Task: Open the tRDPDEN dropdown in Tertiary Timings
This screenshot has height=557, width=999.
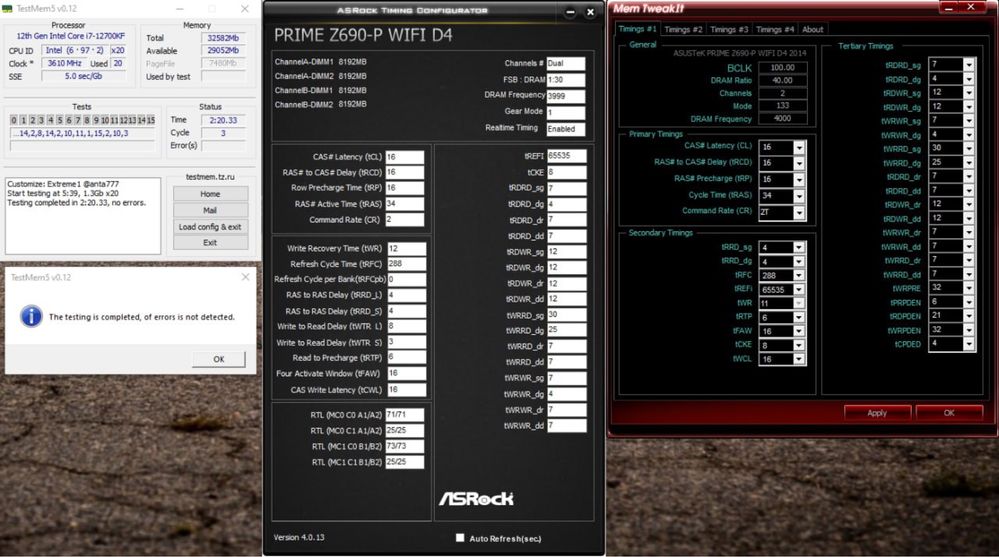Action: pyautogui.click(x=968, y=315)
